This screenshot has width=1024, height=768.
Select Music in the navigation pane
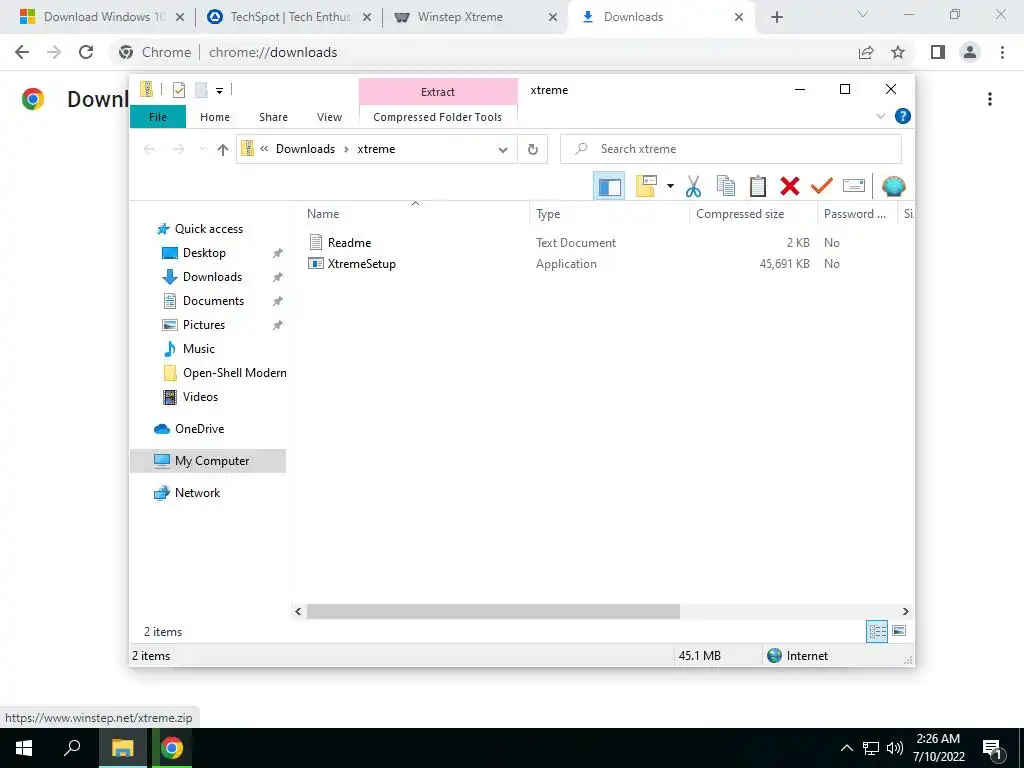point(199,349)
